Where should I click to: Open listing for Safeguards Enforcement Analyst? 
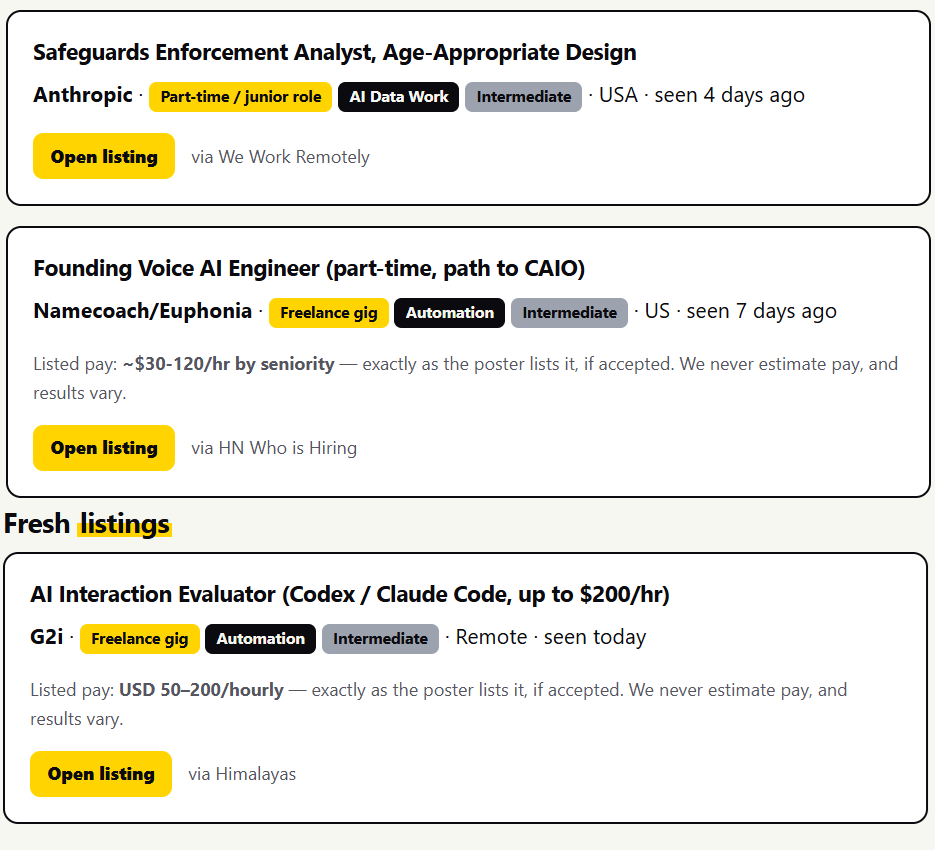pyautogui.click(x=104, y=156)
